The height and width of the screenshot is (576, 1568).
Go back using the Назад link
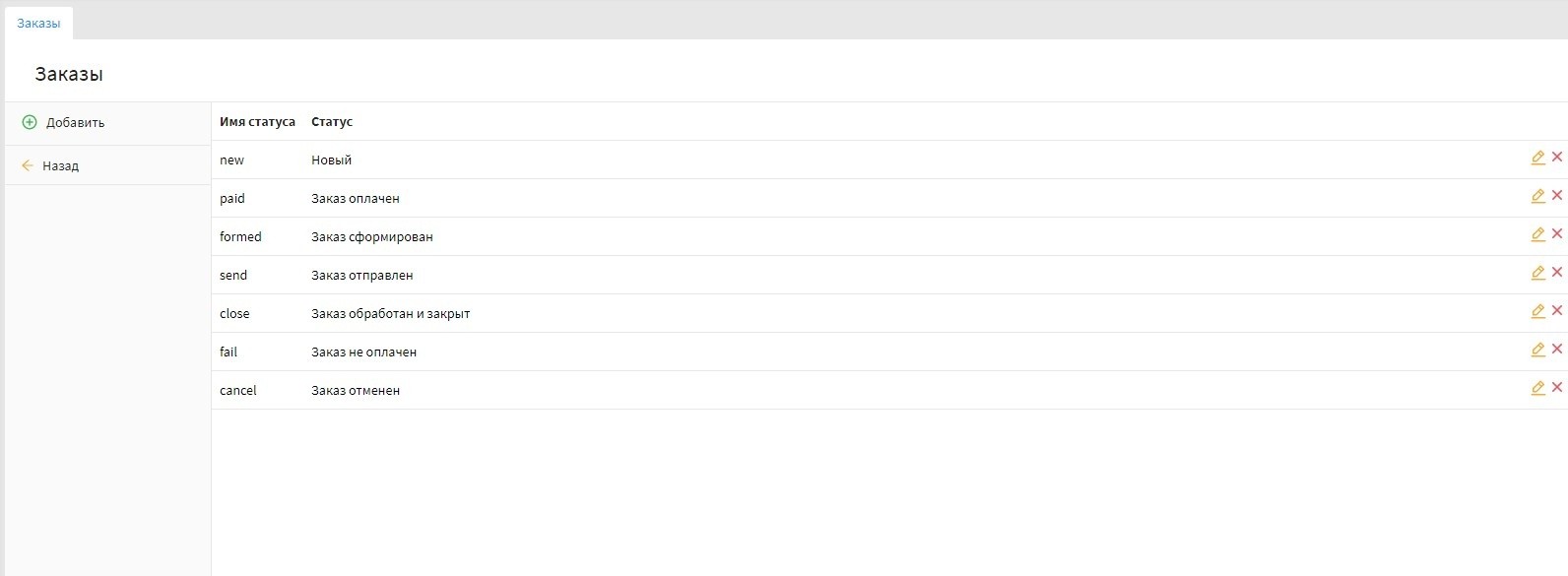coord(60,165)
